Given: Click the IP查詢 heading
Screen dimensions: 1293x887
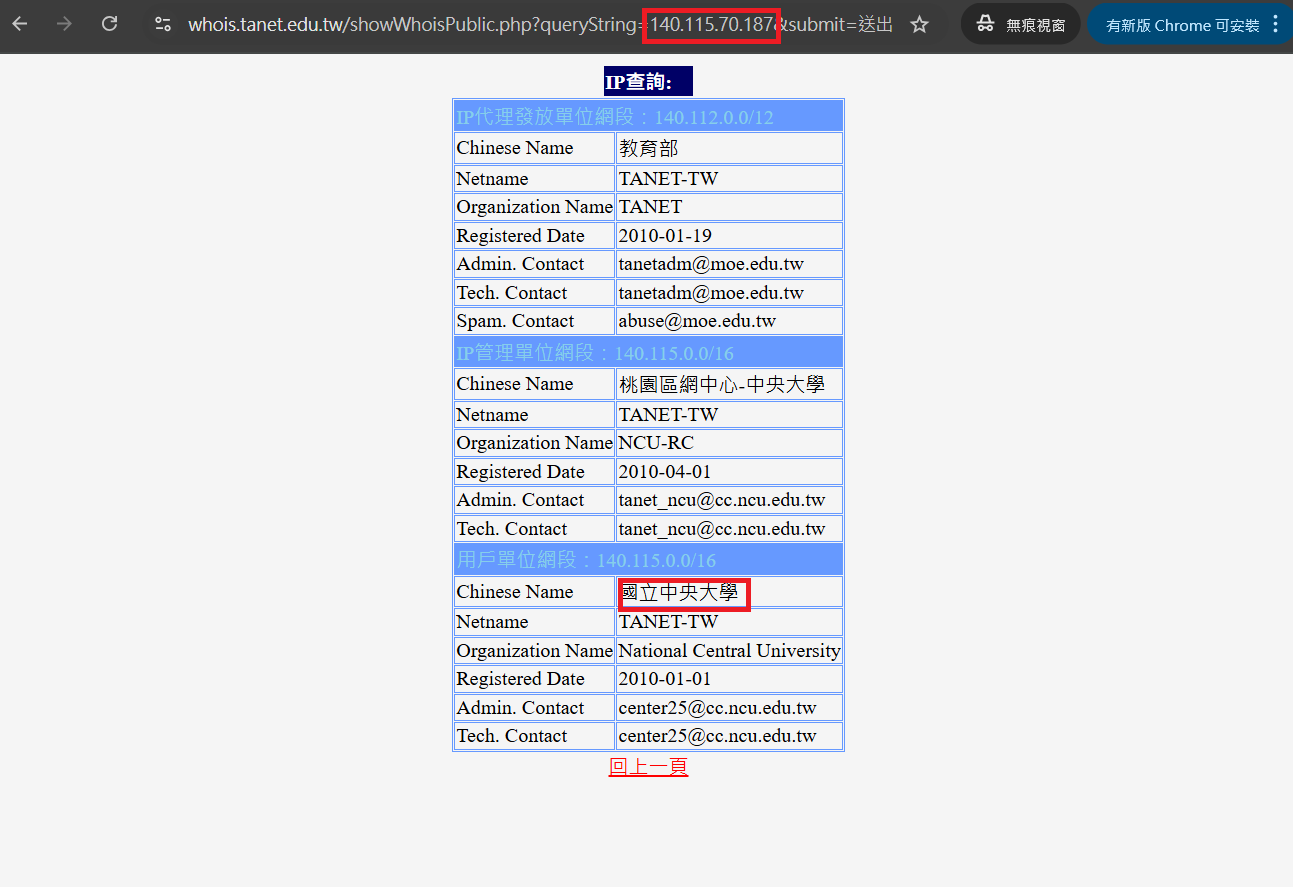Looking at the screenshot, I should (648, 82).
